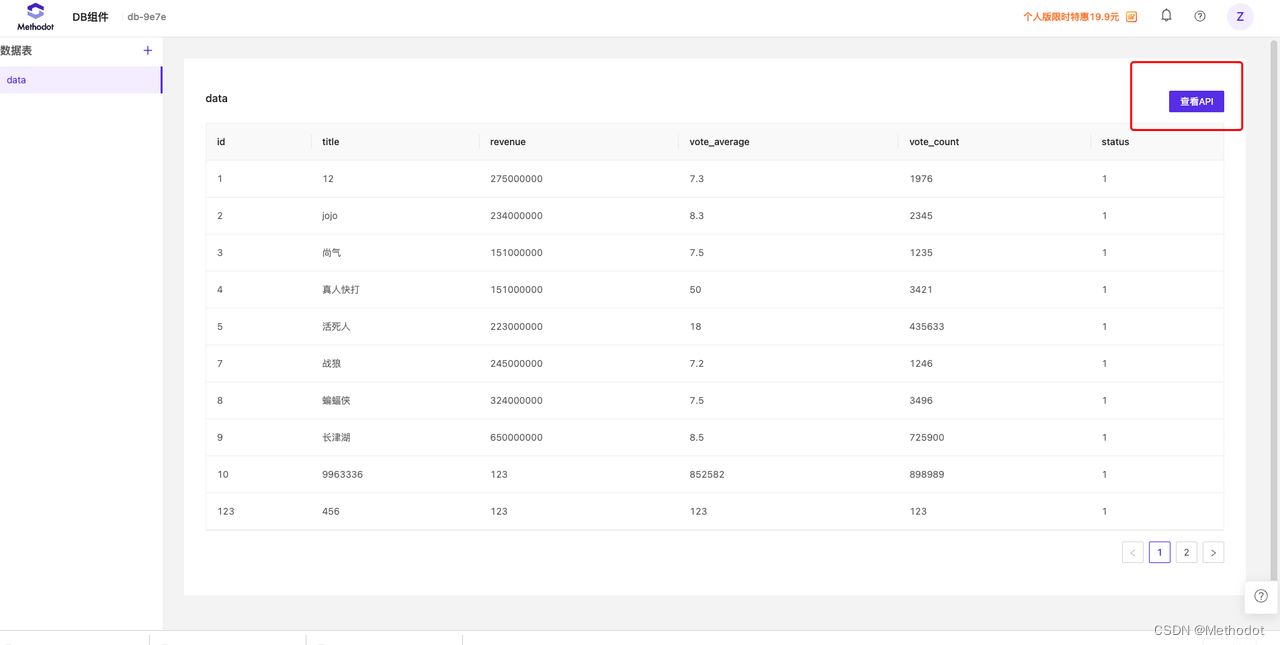The image size is (1280, 645).
Task: Add a new data table with plus icon
Action: pyautogui.click(x=148, y=50)
